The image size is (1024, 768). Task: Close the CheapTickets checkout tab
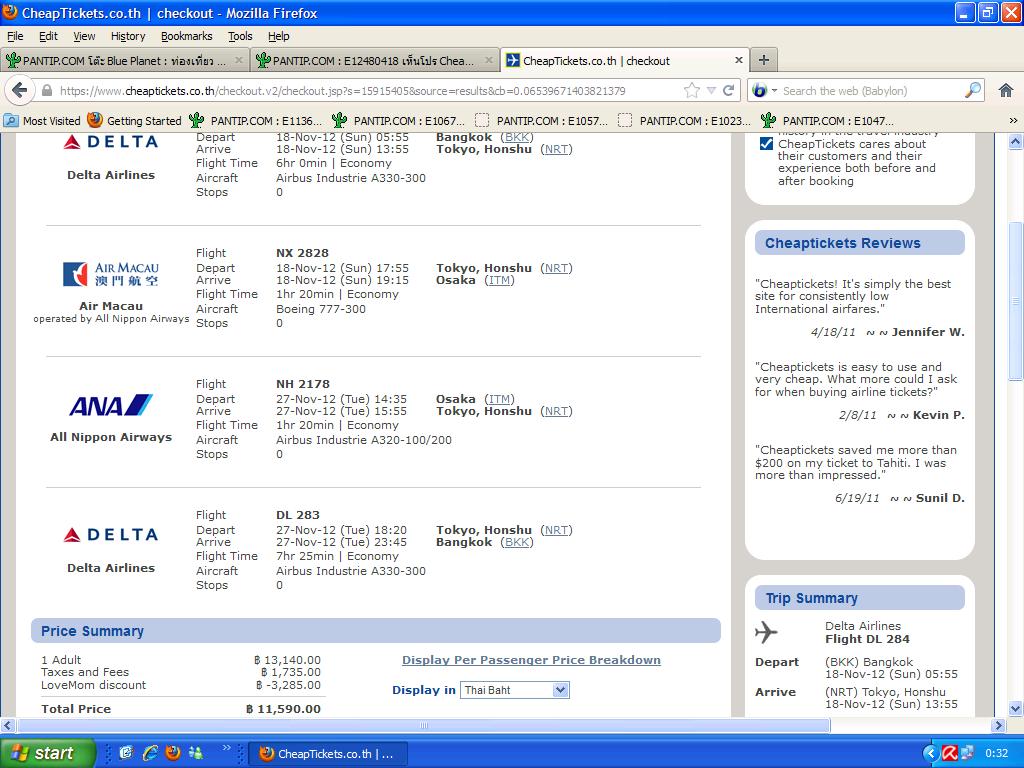click(x=739, y=60)
